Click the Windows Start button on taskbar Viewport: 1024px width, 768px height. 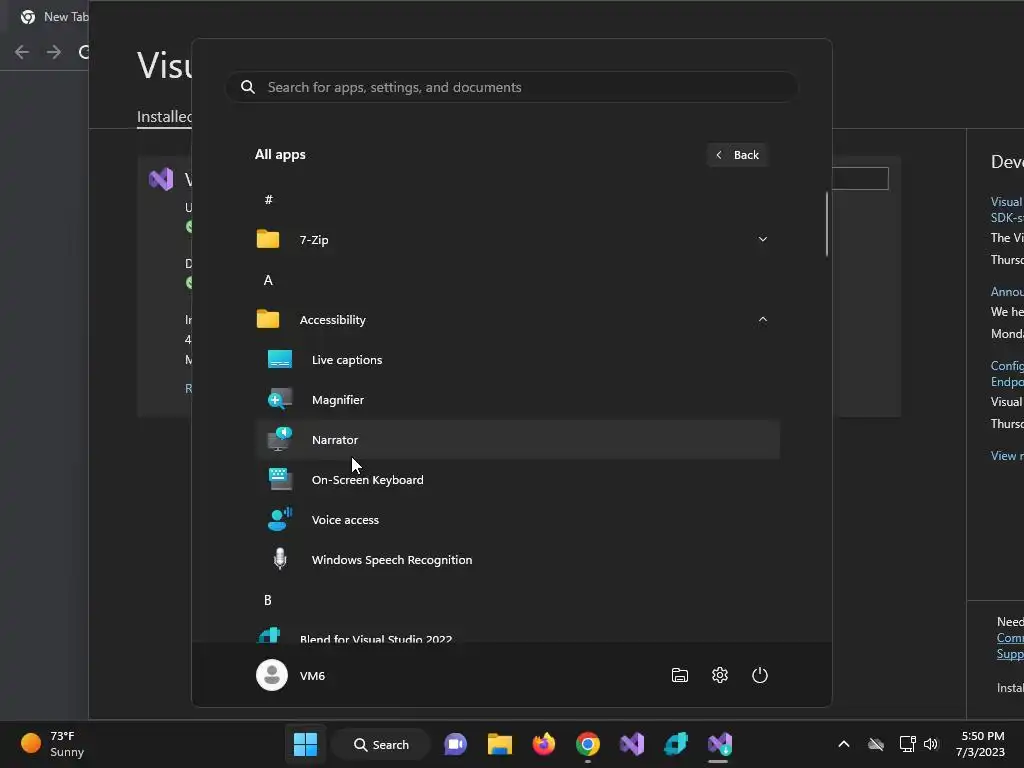pos(305,744)
